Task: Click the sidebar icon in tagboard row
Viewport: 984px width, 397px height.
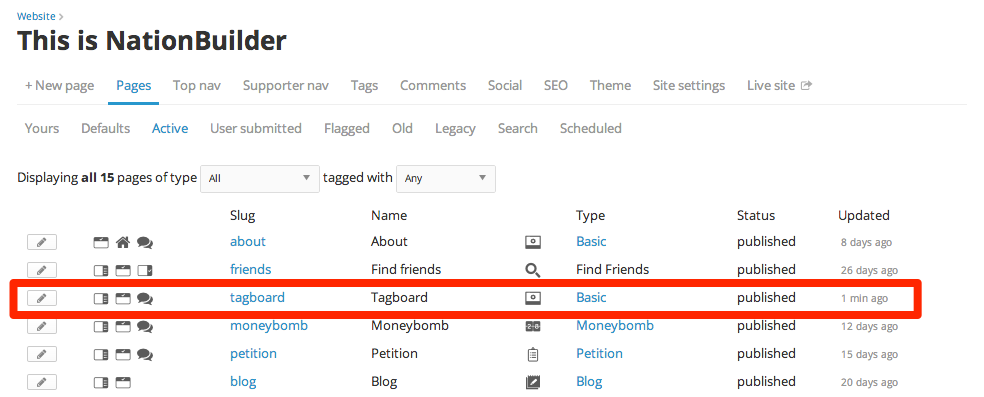Action: 100,299
